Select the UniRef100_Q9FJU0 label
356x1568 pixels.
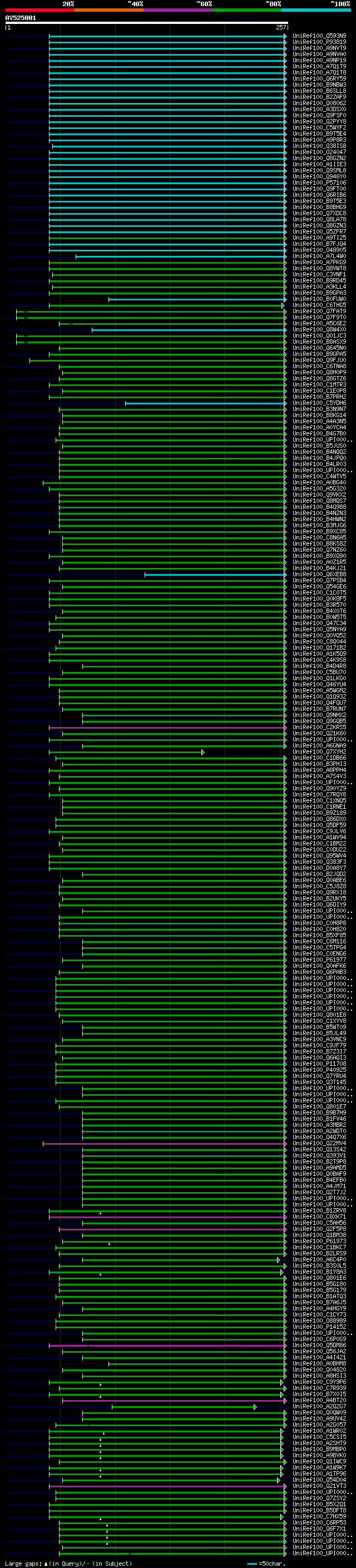coord(319,360)
